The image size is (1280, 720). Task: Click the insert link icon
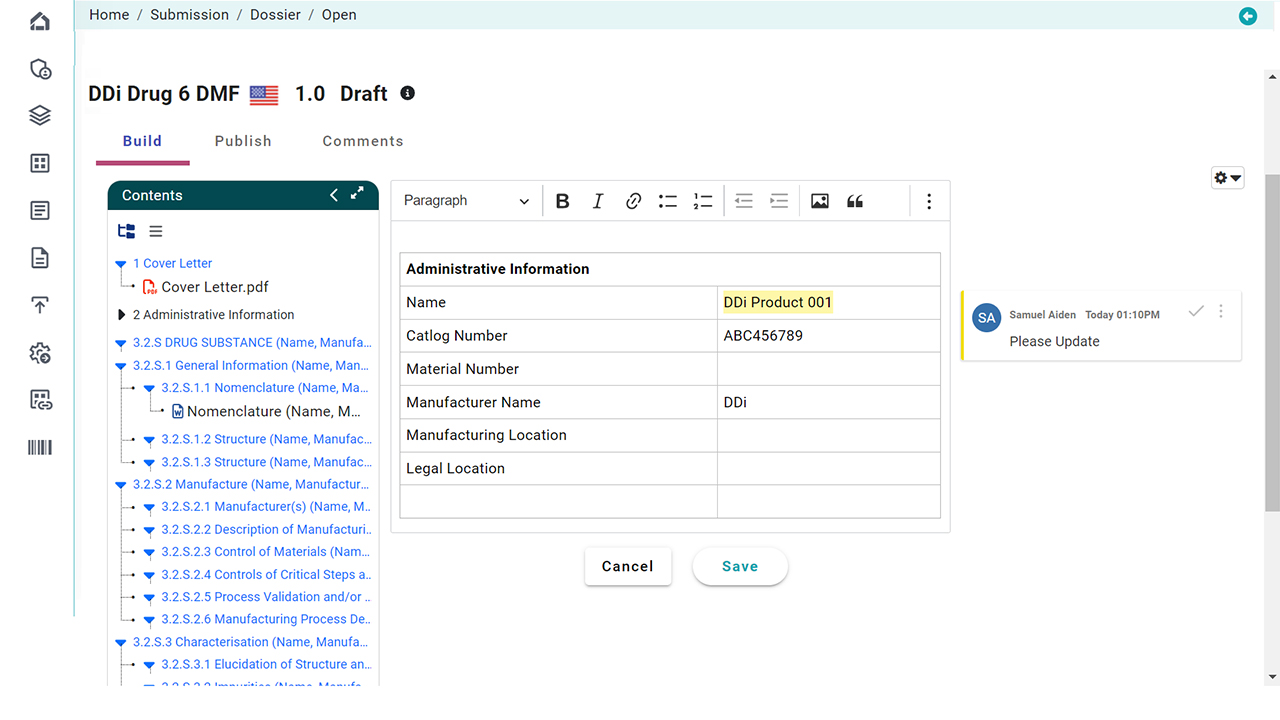633,201
